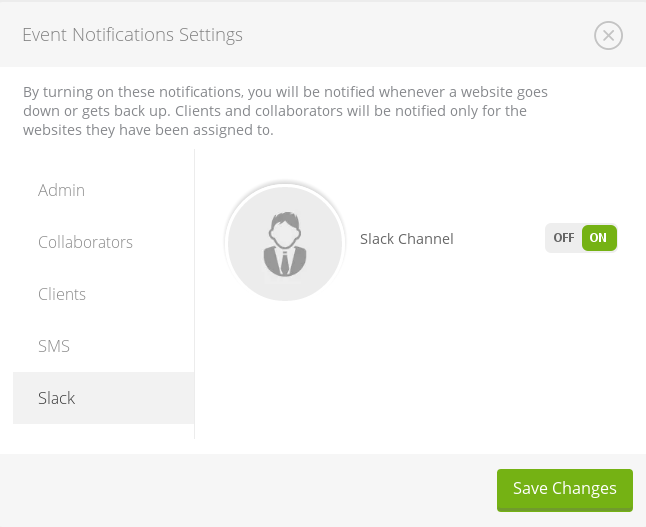646x527 pixels.
Task: Select the Clients tab
Action: pos(62,294)
